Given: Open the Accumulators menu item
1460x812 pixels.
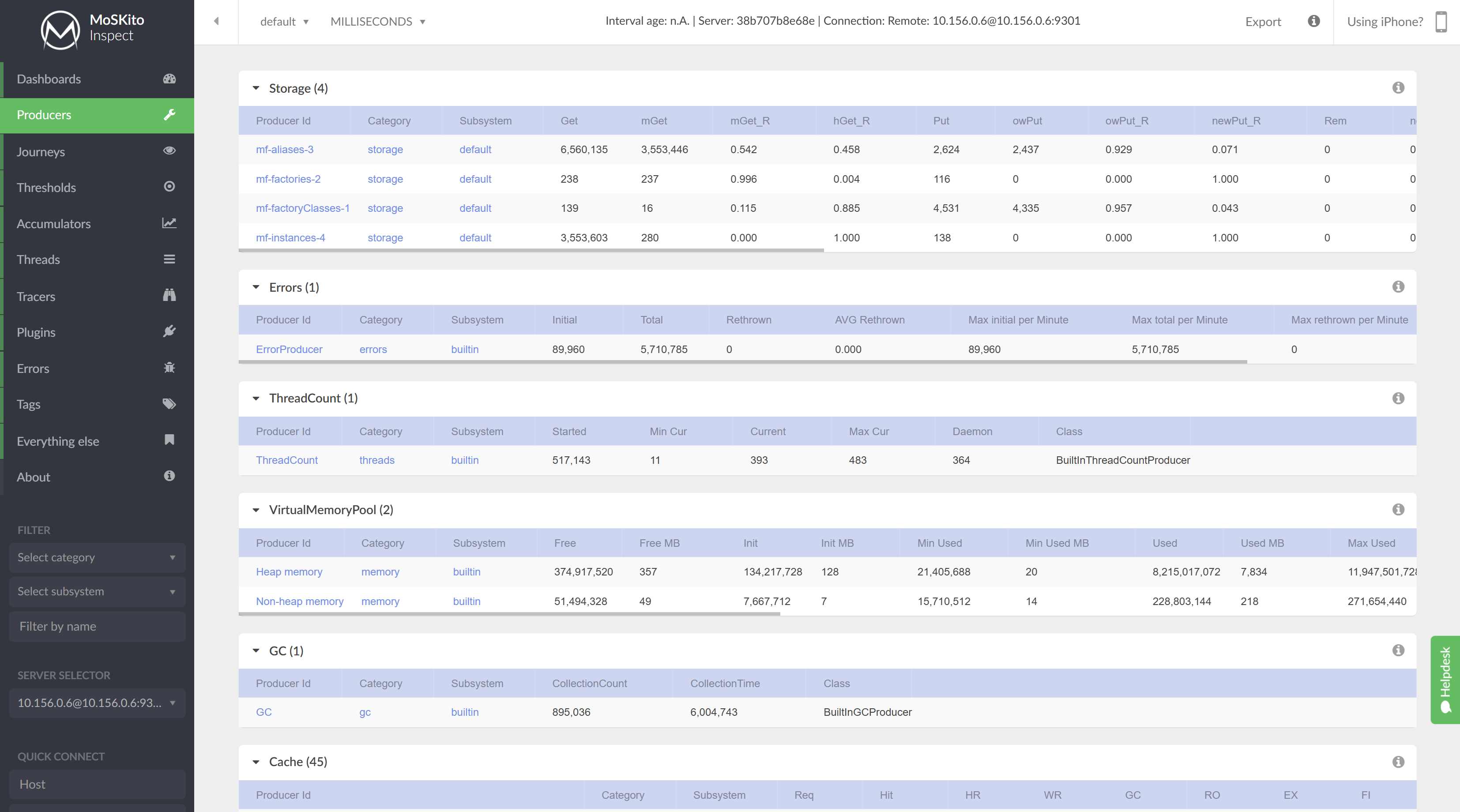Looking at the screenshot, I should 54,224.
